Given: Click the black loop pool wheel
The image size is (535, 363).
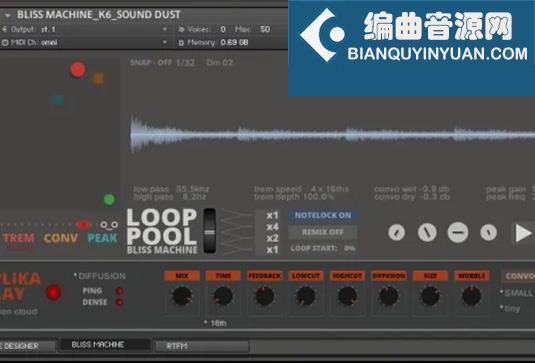Looking at the screenshot, I should (209, 231).
